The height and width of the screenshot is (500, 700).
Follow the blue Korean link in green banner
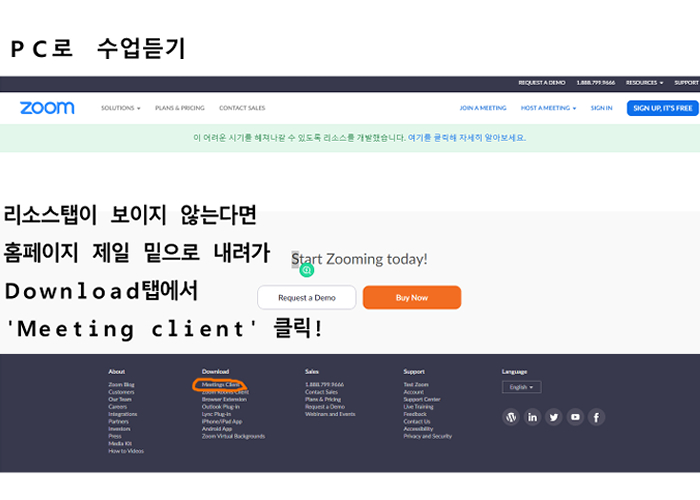[467, 138]
